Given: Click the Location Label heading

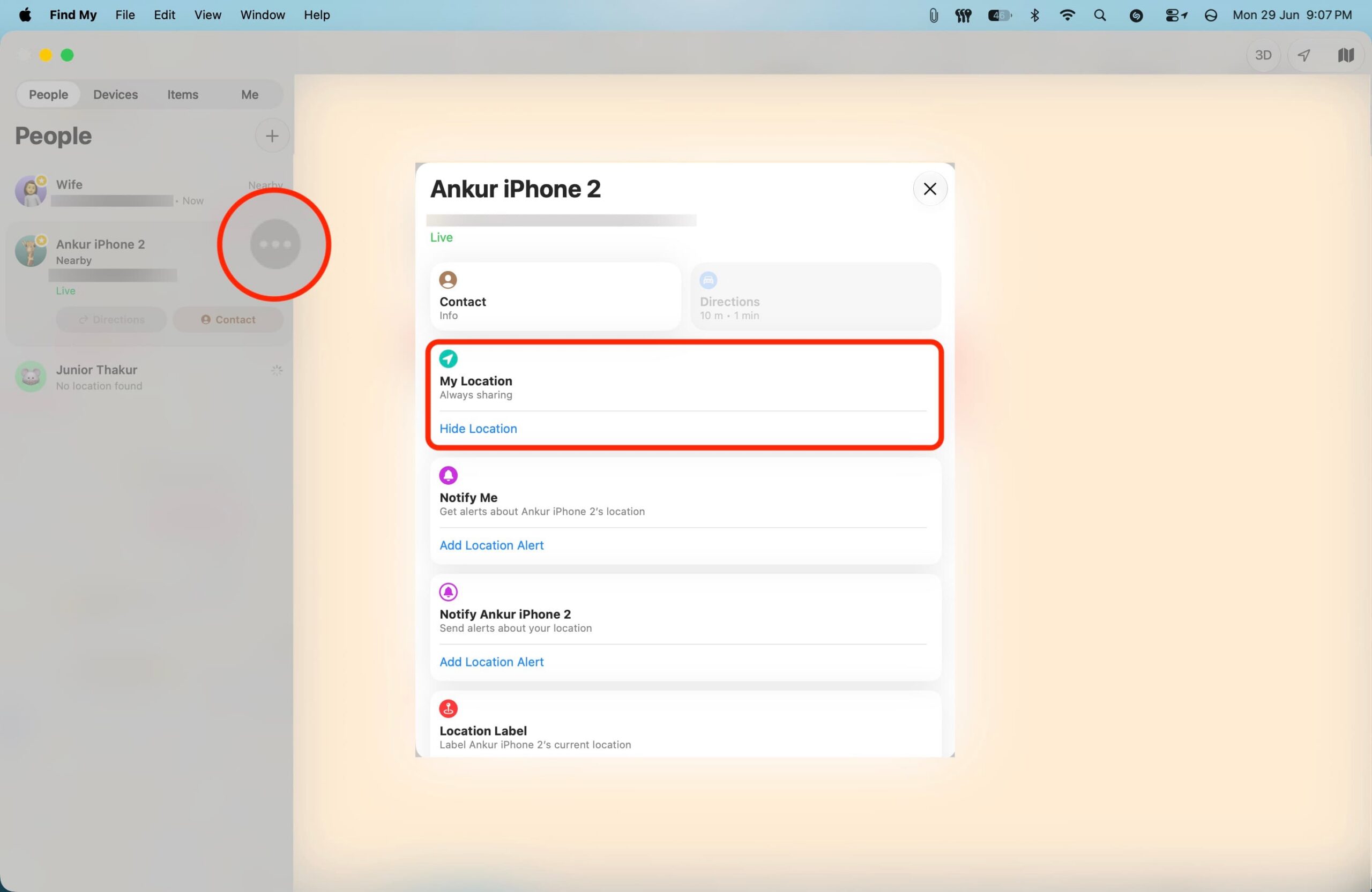Looking at the screenshot, I should click(x=483, y=731).
